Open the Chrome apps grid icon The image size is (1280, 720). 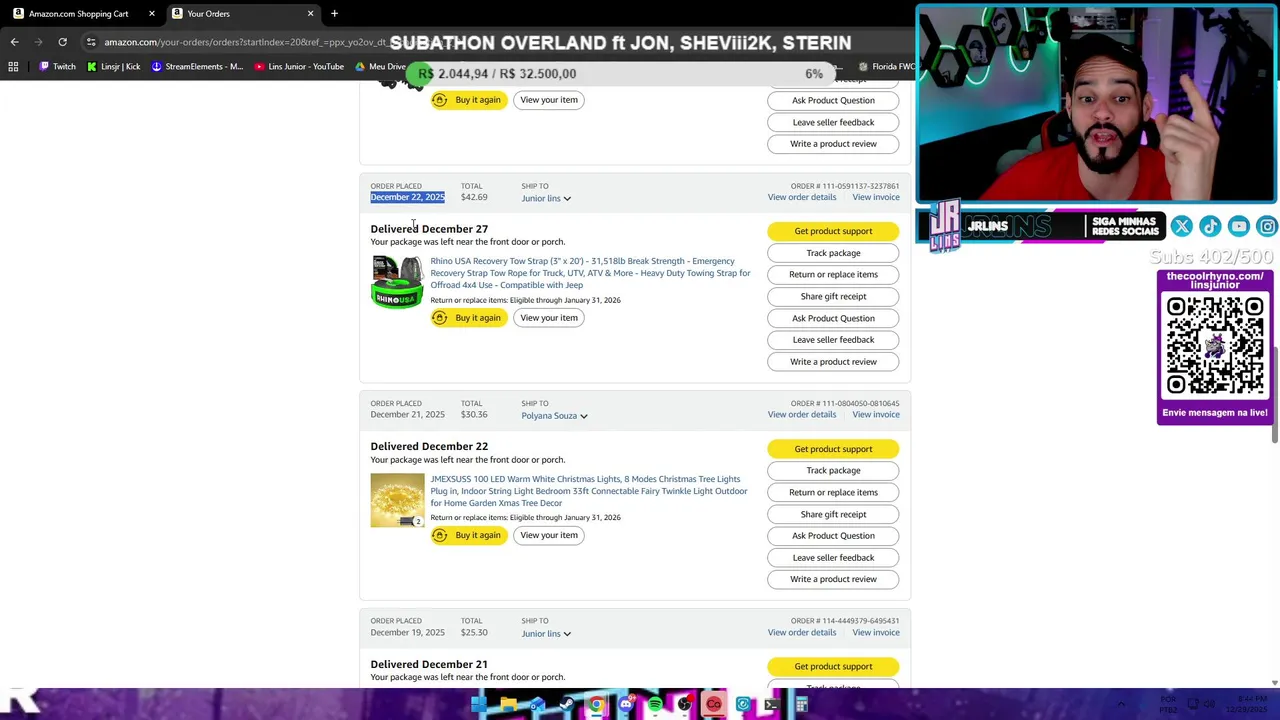13,67
